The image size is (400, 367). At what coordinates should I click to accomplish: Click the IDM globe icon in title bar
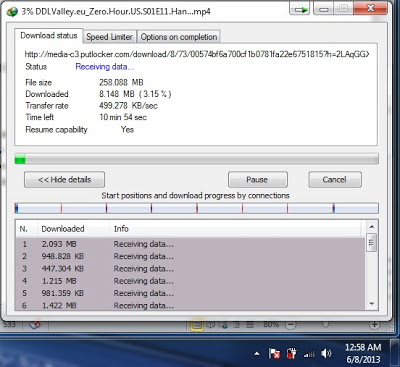[x=12, y=11]
